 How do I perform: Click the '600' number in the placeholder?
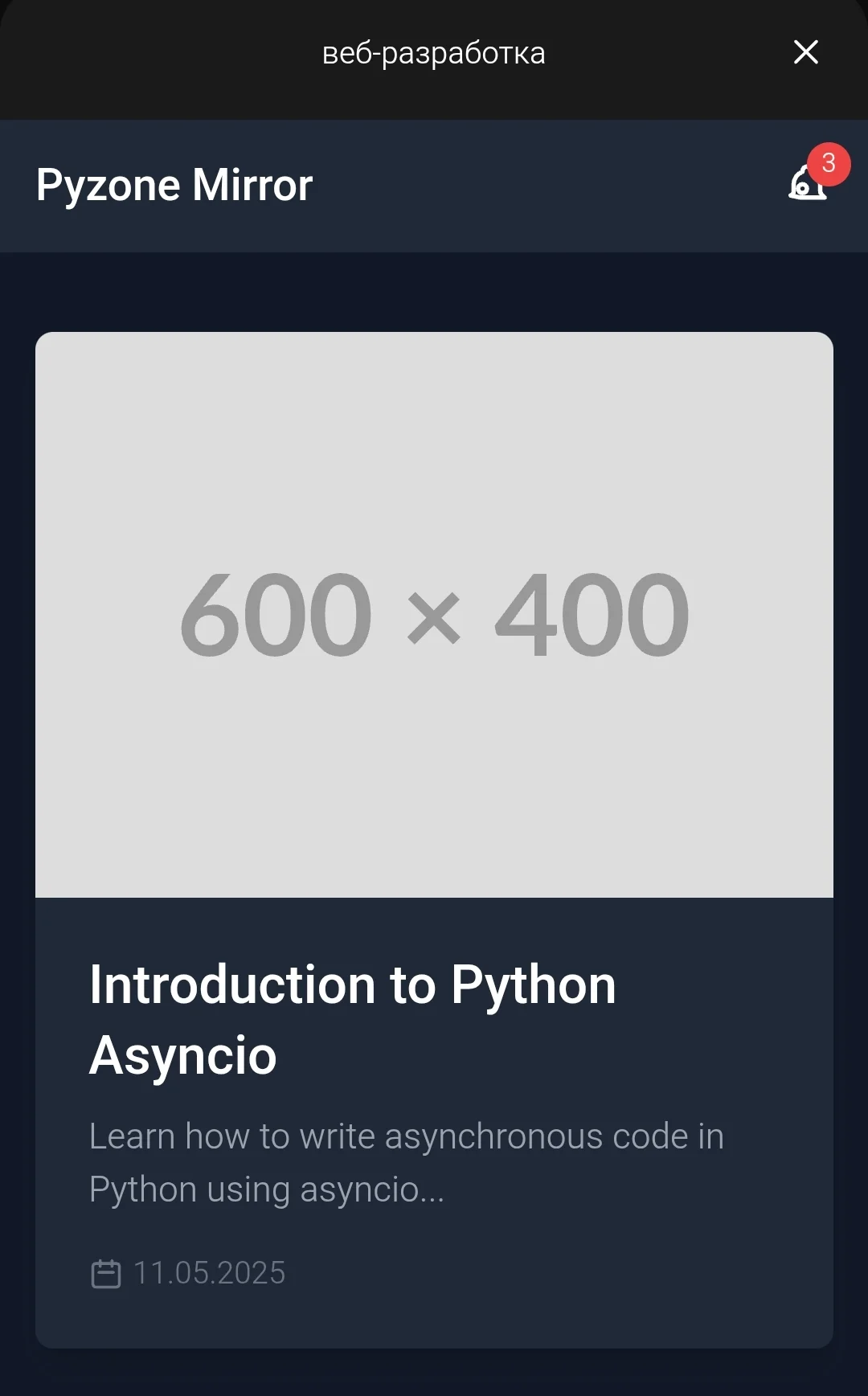[x=276, y=615]
